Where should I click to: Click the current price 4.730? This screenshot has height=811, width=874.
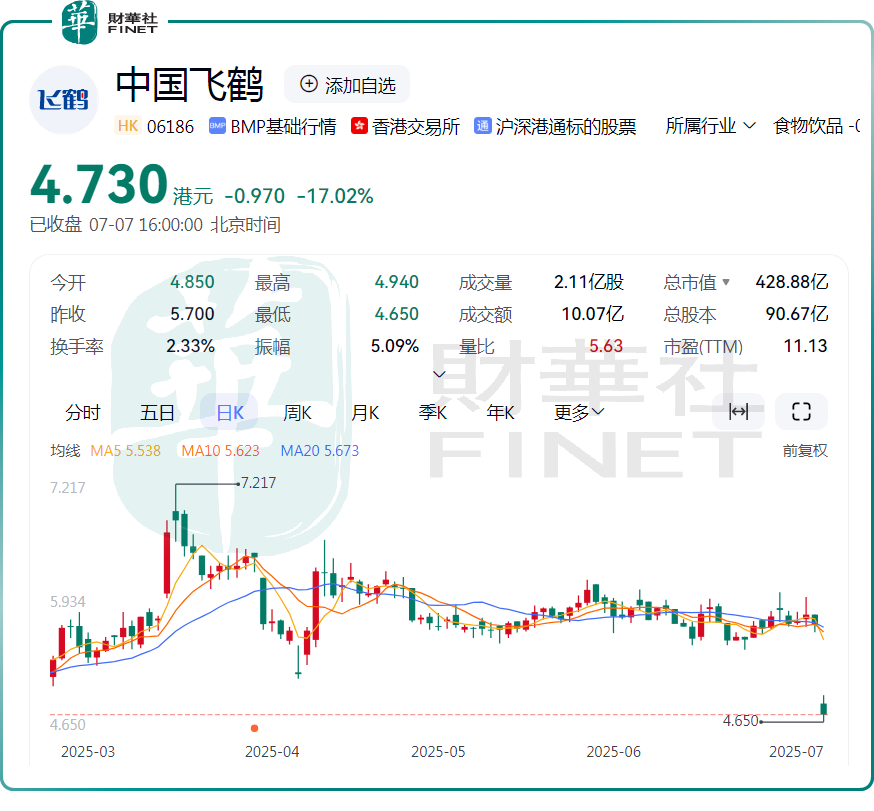[99, 184]
